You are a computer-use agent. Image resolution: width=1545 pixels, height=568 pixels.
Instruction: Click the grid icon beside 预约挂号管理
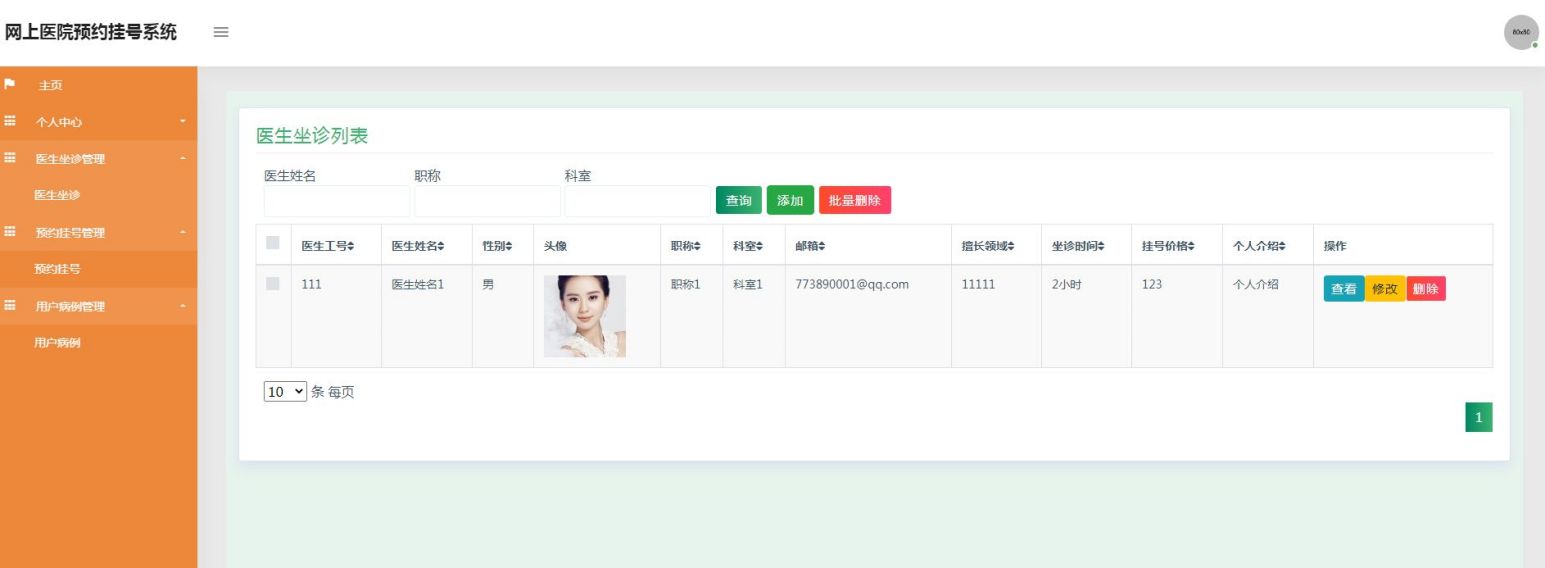coord(10,232)
